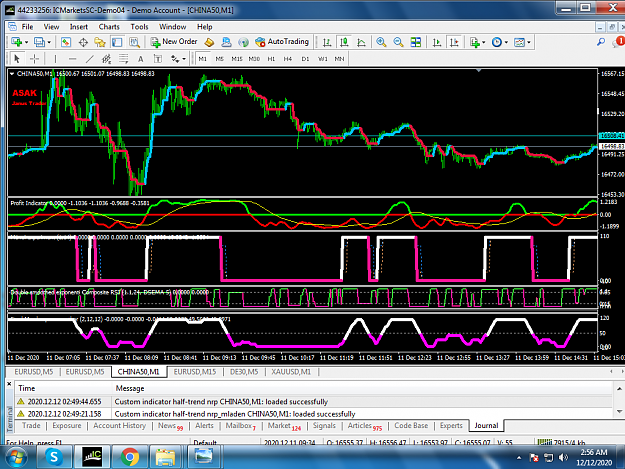The image size is (625, 469).
Task: Open the File menu
Action: pos(27,27)
